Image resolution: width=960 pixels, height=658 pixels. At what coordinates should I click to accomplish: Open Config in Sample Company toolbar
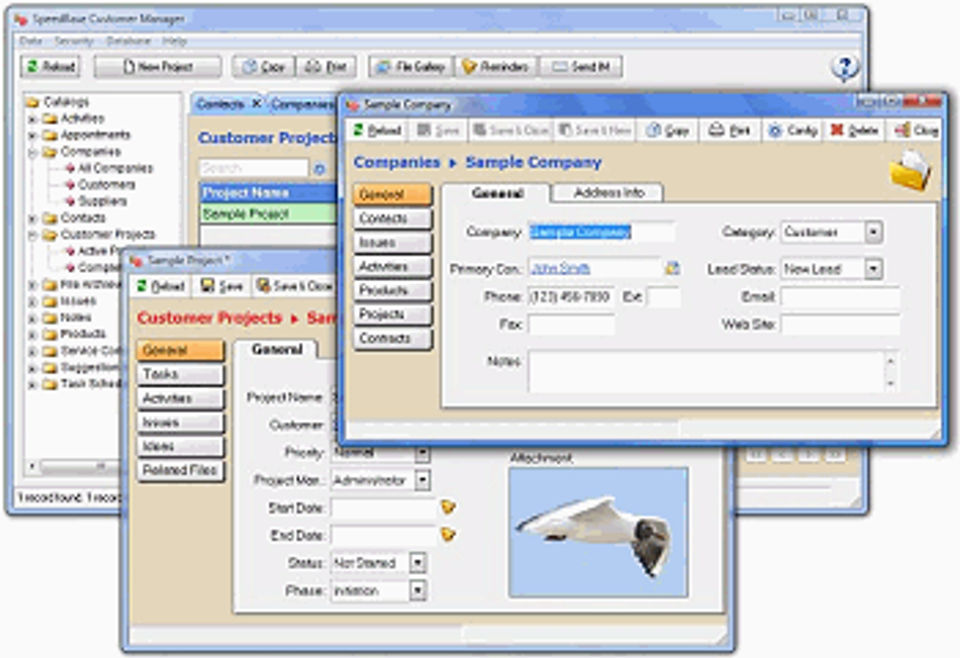792,131
